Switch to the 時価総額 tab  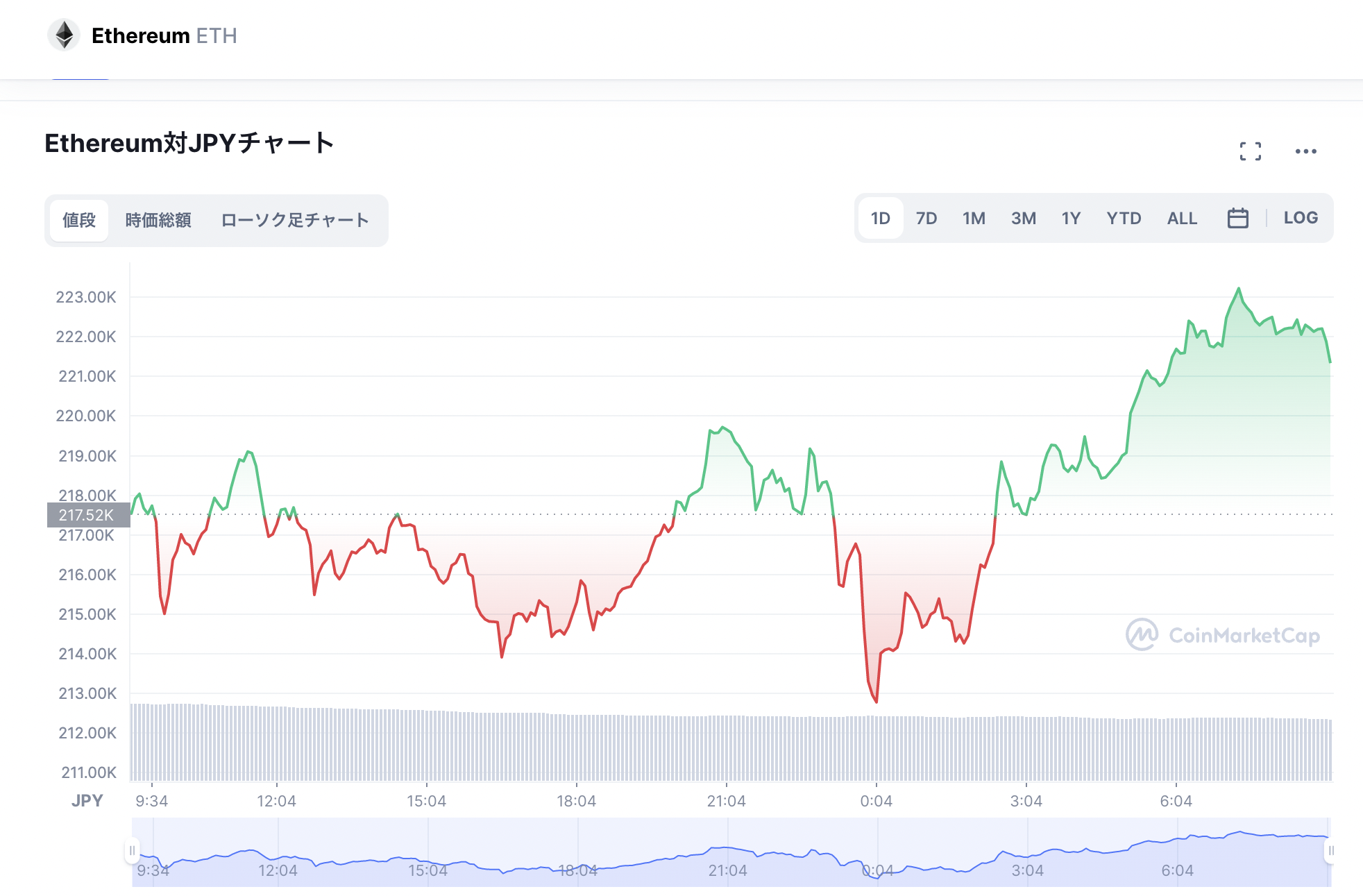(x=158, y=221)
